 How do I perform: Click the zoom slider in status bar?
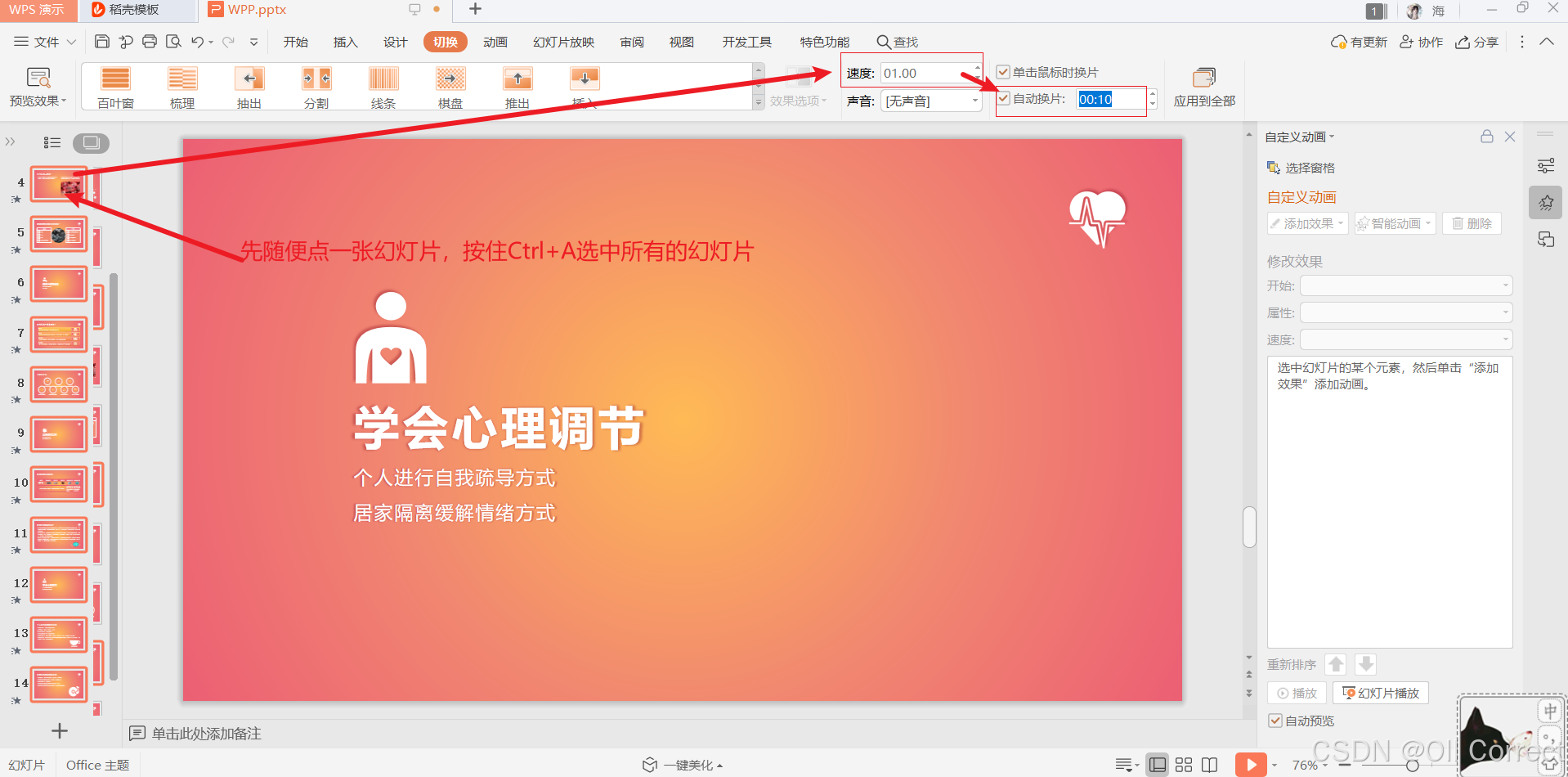pyautogui.click(x=1412, y=766)
